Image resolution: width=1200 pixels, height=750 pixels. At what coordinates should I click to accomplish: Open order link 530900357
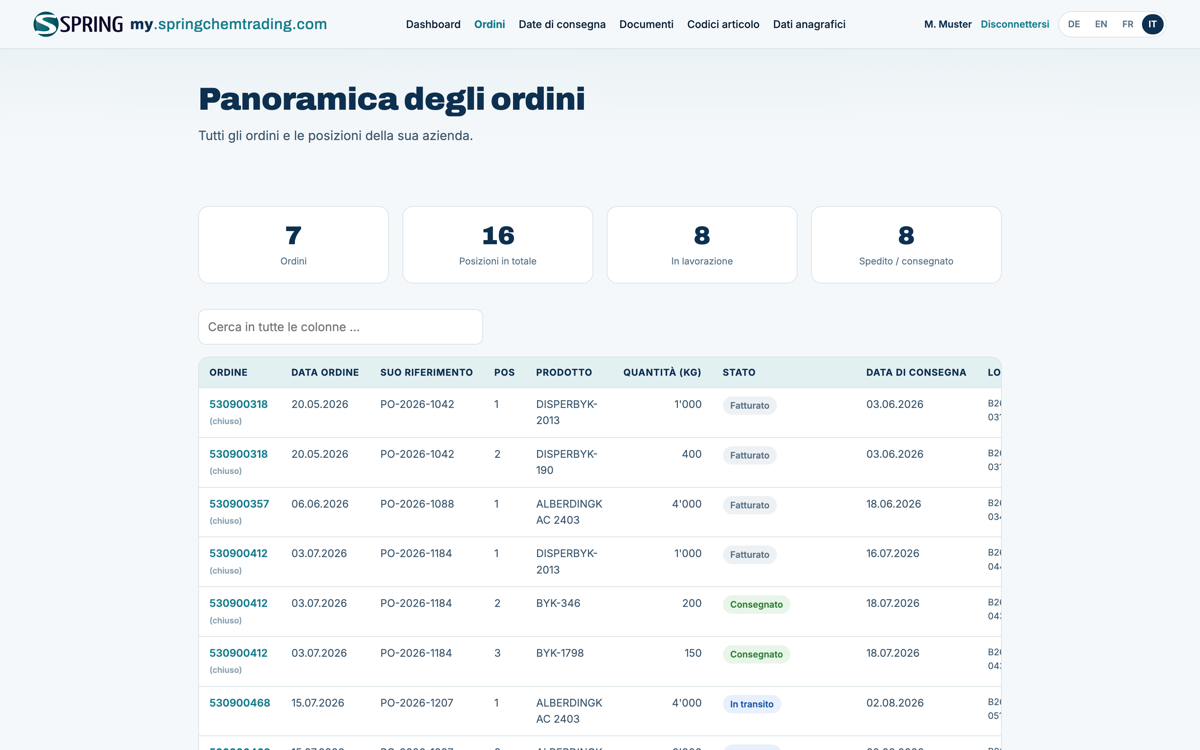pos(239,504)
